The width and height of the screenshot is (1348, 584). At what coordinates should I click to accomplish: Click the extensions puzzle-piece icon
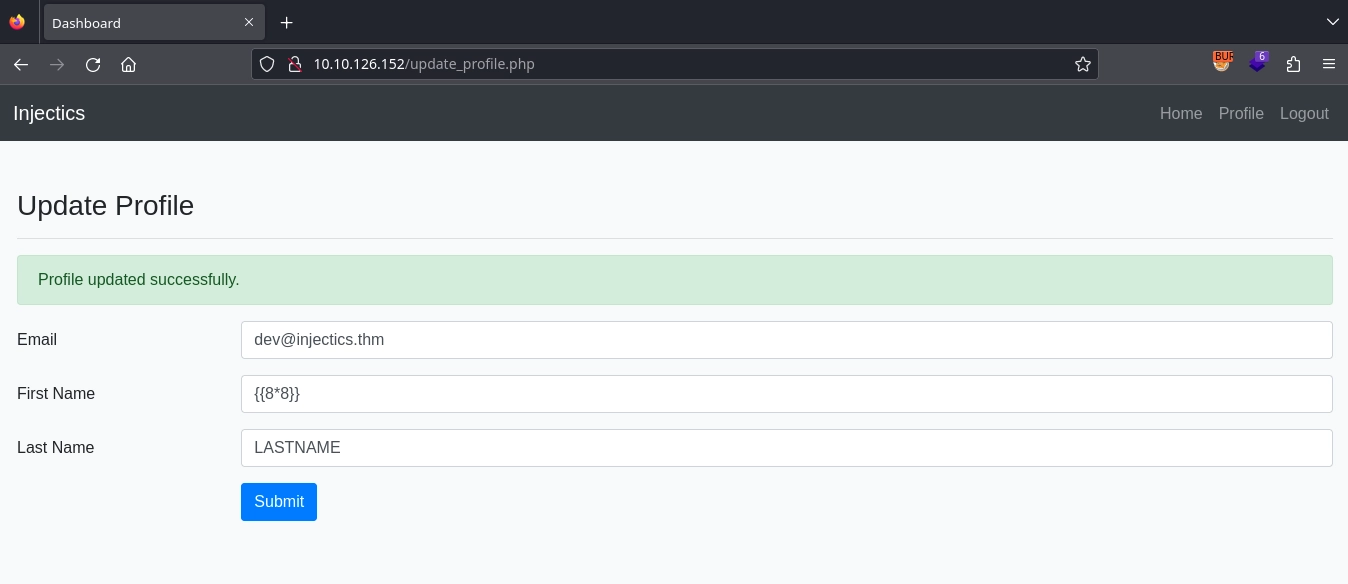tap(1294, 64)
